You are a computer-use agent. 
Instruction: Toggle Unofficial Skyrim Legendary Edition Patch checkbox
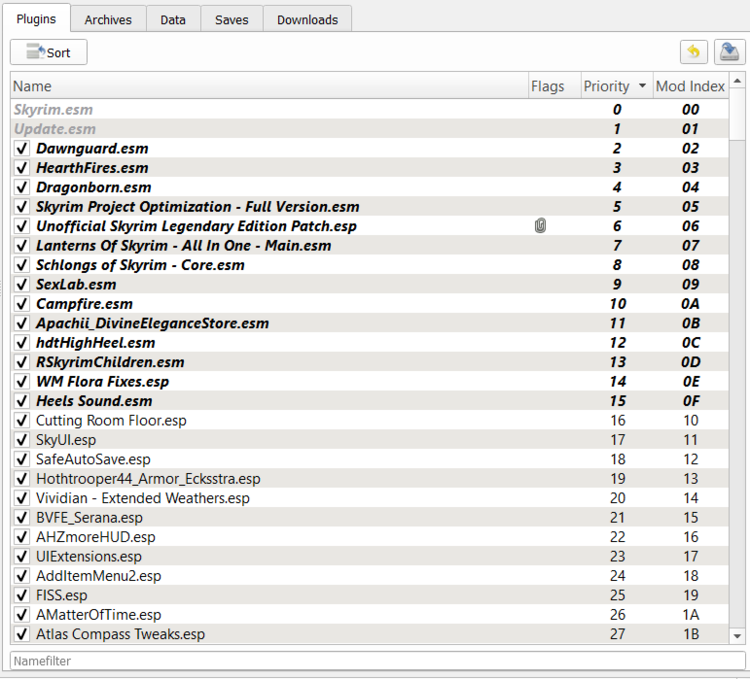(x=22, y=226)
